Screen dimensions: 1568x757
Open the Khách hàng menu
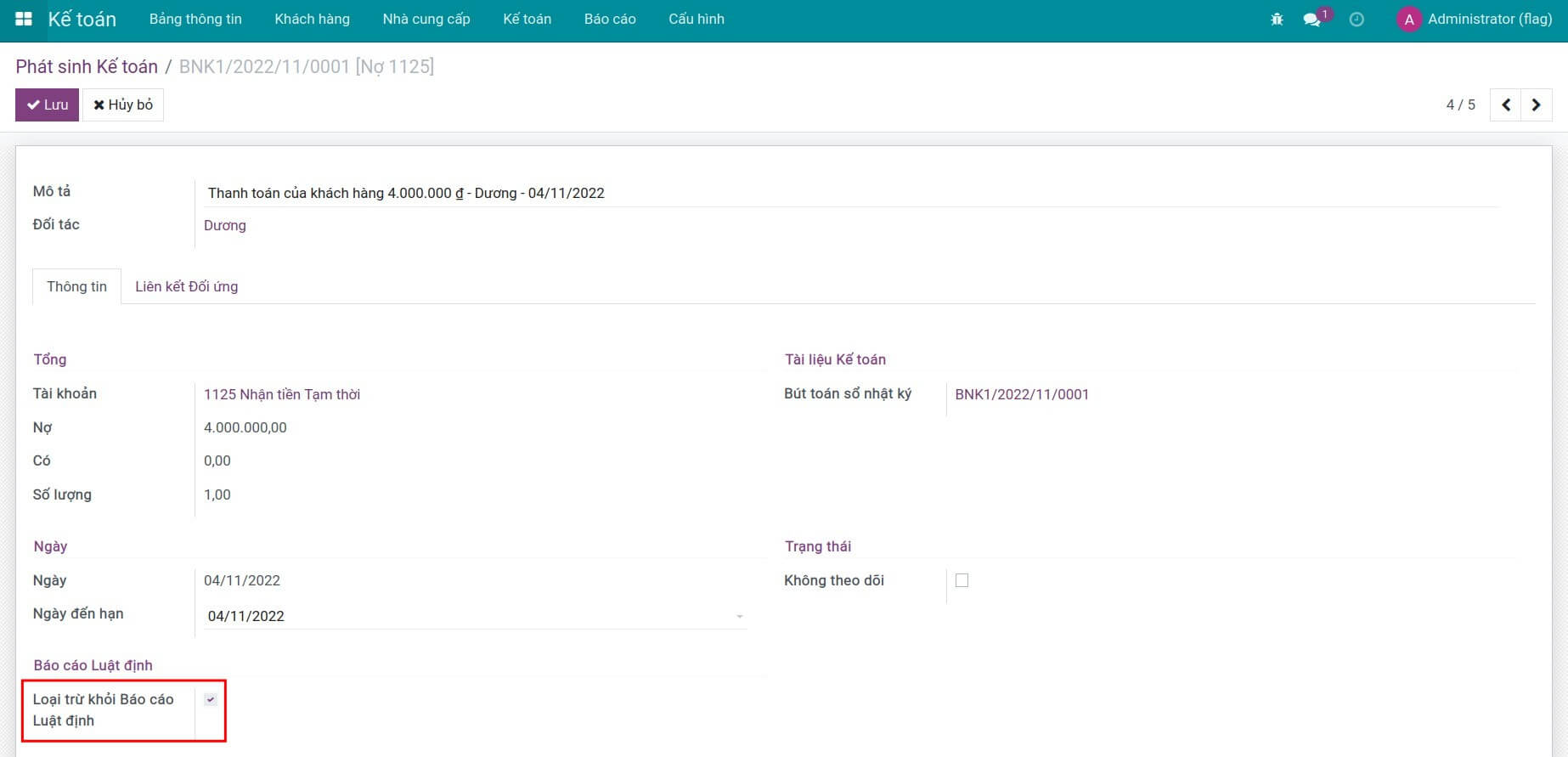tap(312, 19)
